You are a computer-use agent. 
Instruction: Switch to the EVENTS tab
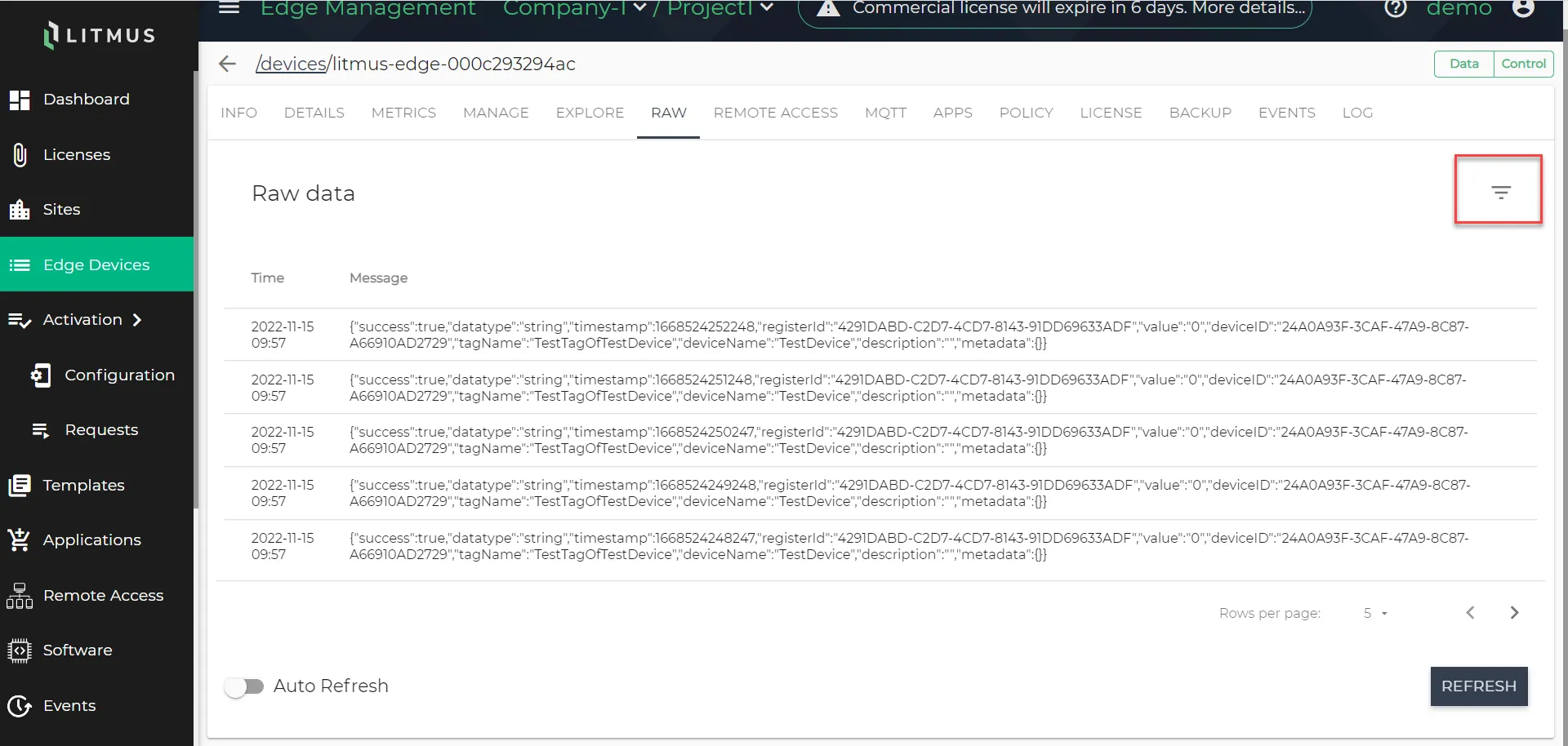(x=1286, y=113)
